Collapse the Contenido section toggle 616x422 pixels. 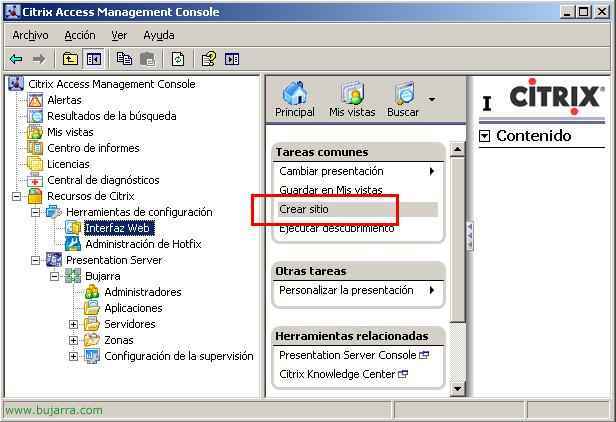(484, 136)
